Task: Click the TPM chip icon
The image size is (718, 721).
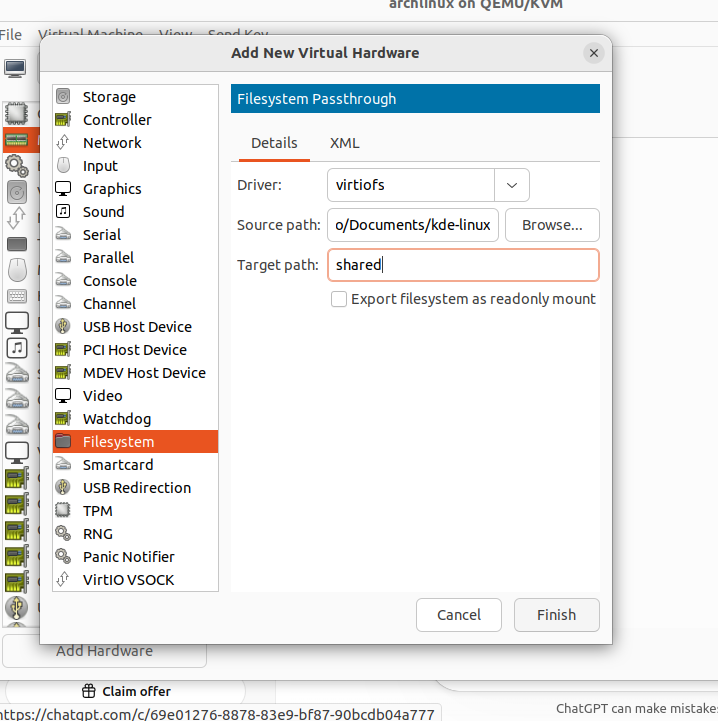Action: point(63,511)
